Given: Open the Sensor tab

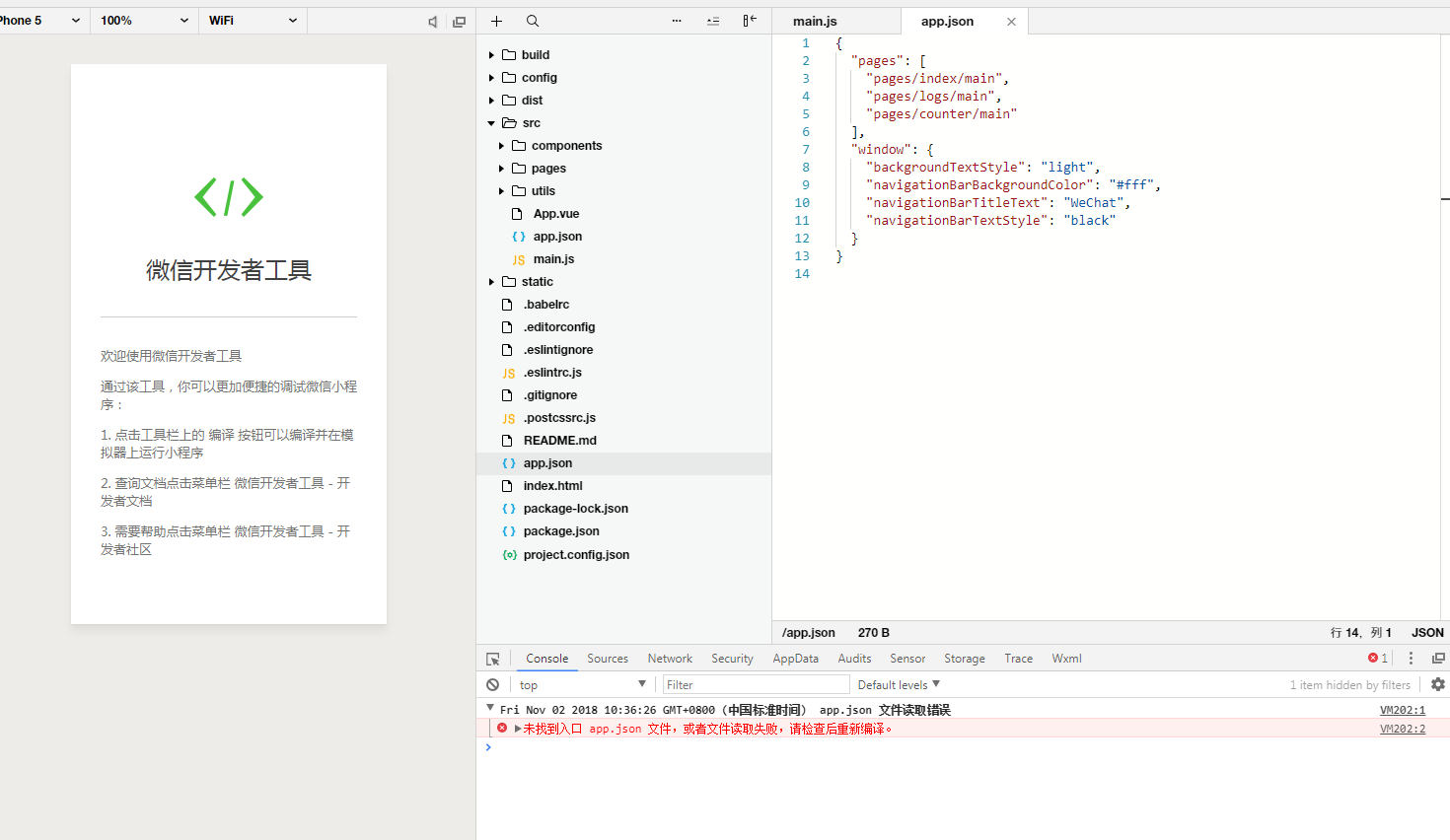Looking at the screenshot, I should click(907, 659).
